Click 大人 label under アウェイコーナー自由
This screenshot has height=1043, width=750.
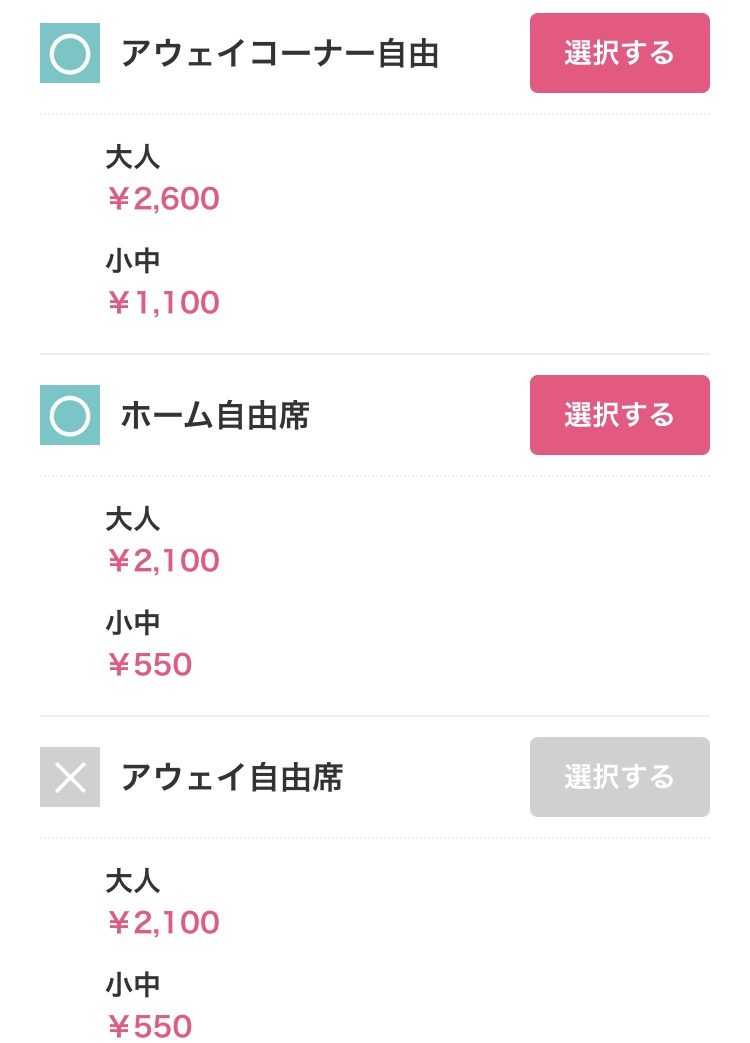tap(133, 157)
